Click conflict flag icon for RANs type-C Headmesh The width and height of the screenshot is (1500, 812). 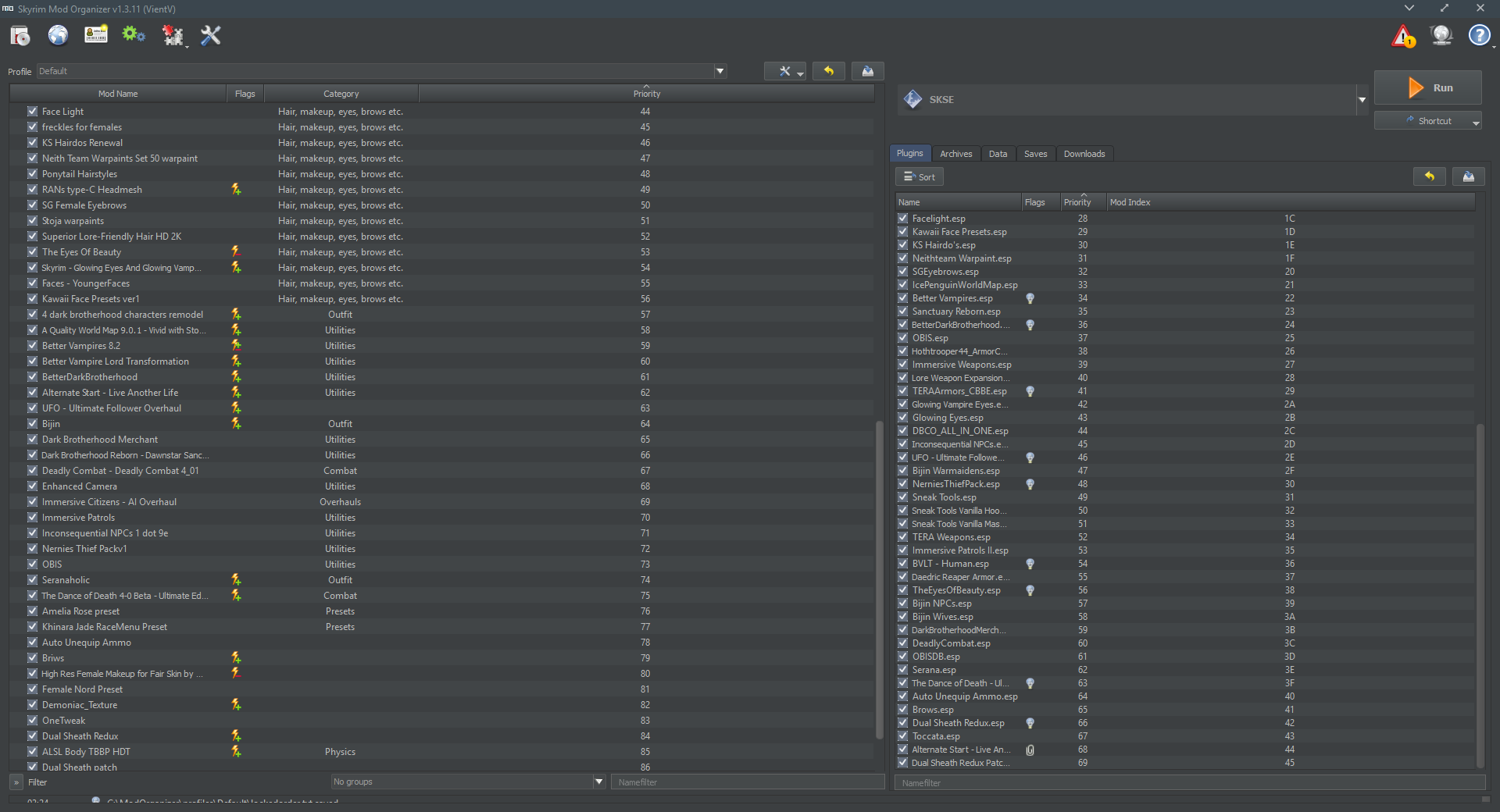236,189
